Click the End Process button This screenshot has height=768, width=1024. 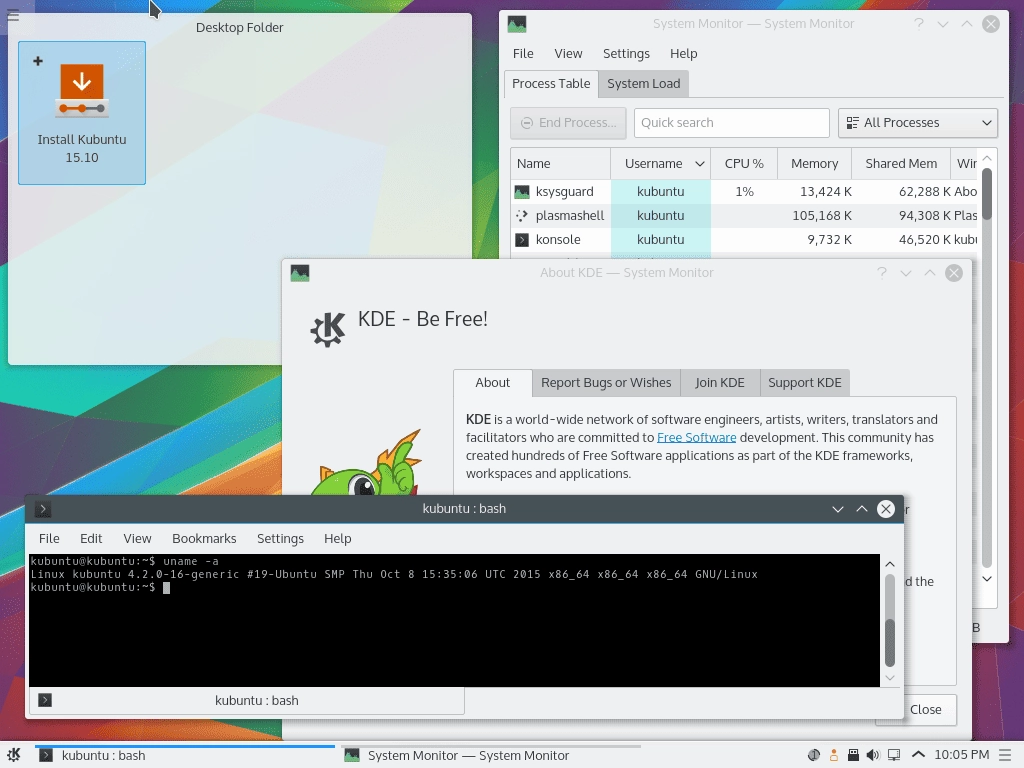(568, 123)
